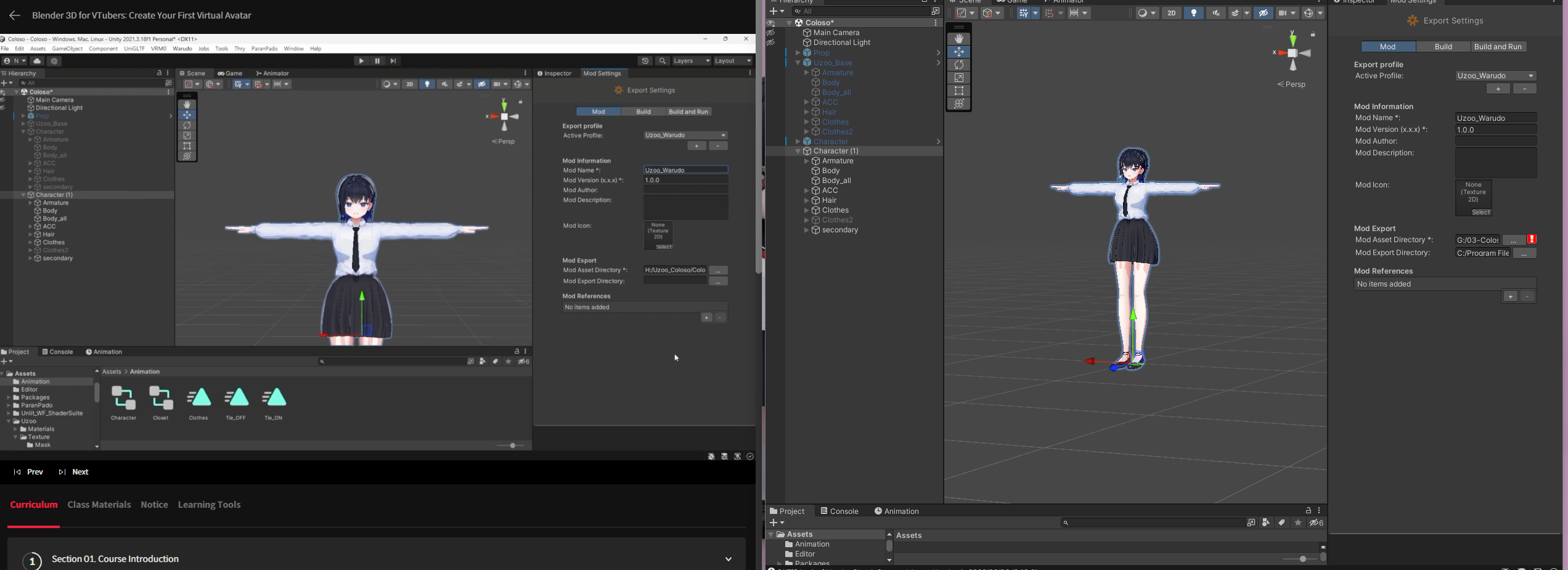
Task: Open the Warudo menu in the video's Unity menu bar
Action: click(182, 49)
